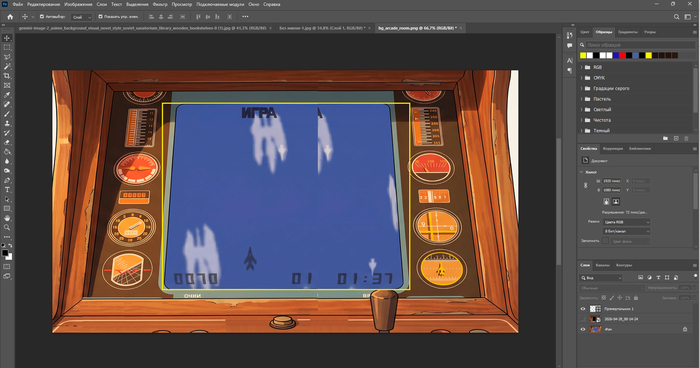Expand the Пастель swatch group
Viewport: 700px width, 368px height.
[581, 99]
